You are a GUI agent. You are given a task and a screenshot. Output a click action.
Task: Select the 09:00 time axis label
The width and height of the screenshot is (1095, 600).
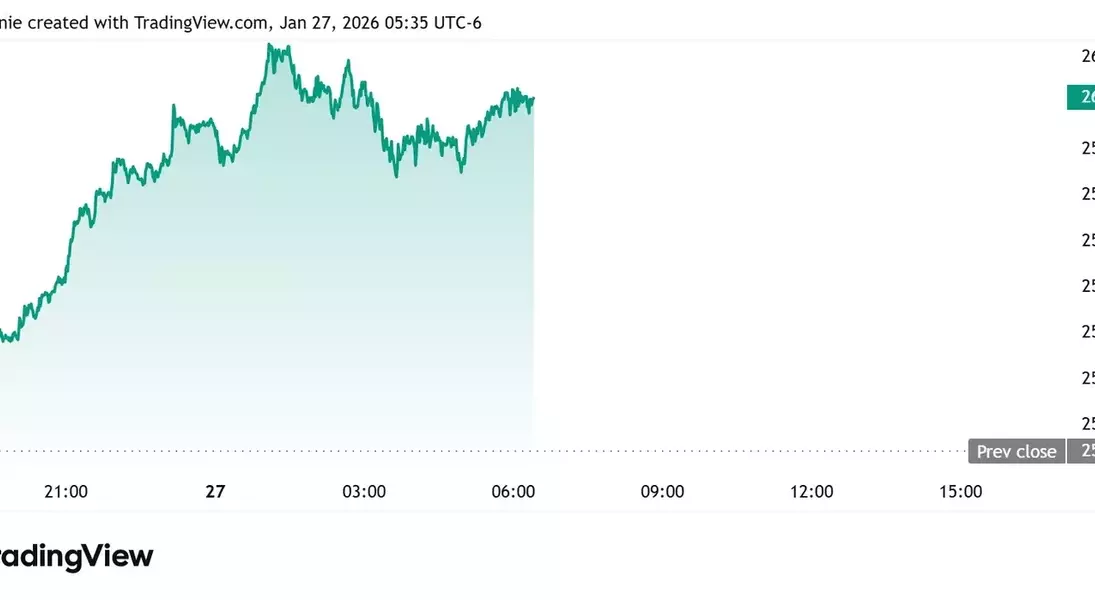(662, 491)
